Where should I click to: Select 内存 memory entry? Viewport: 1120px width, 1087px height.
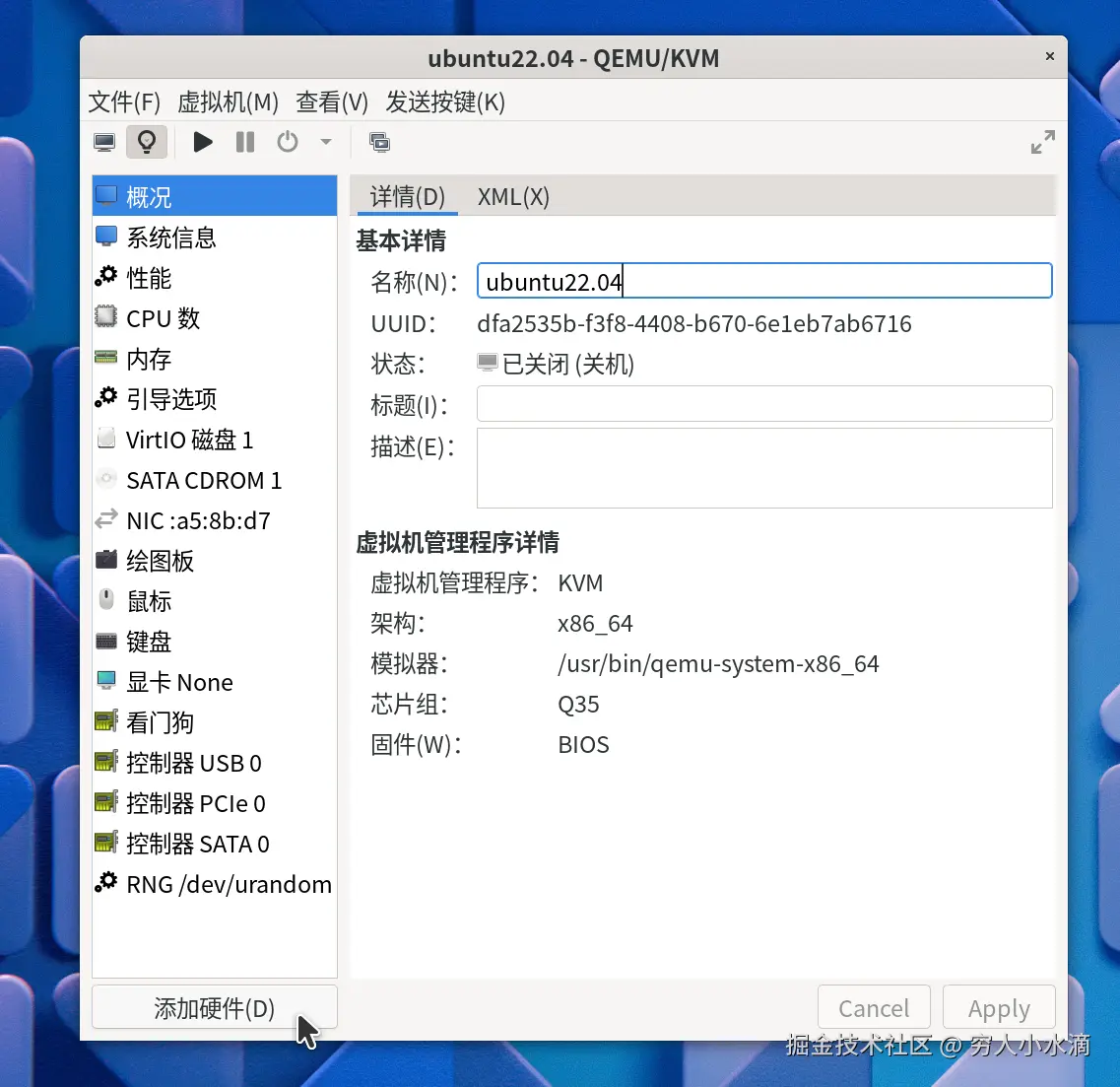click(x=215, y=359)
